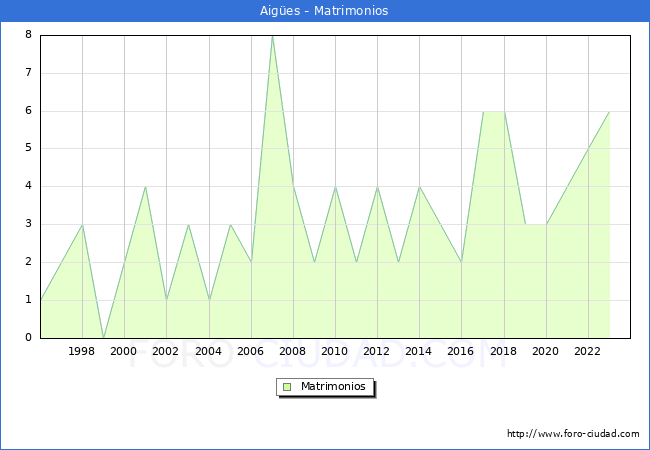Click the green Matrimonios legend swatch
Viewport: 650px width, 450px height.
[x=287, y=387]
